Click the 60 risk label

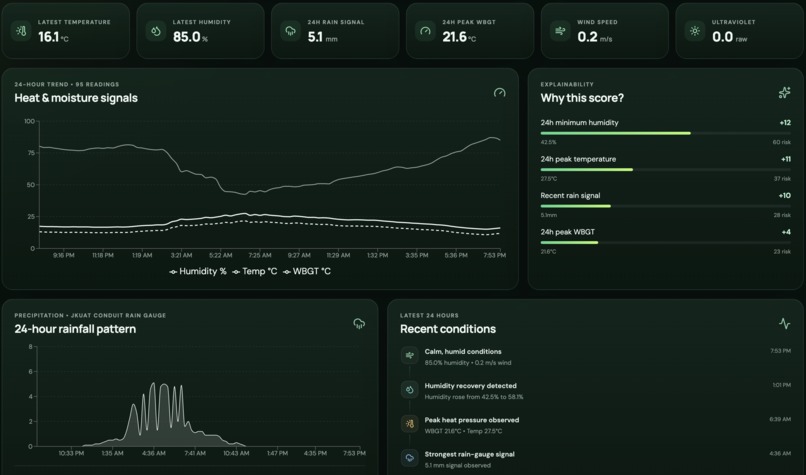click(x=781, y=142)
